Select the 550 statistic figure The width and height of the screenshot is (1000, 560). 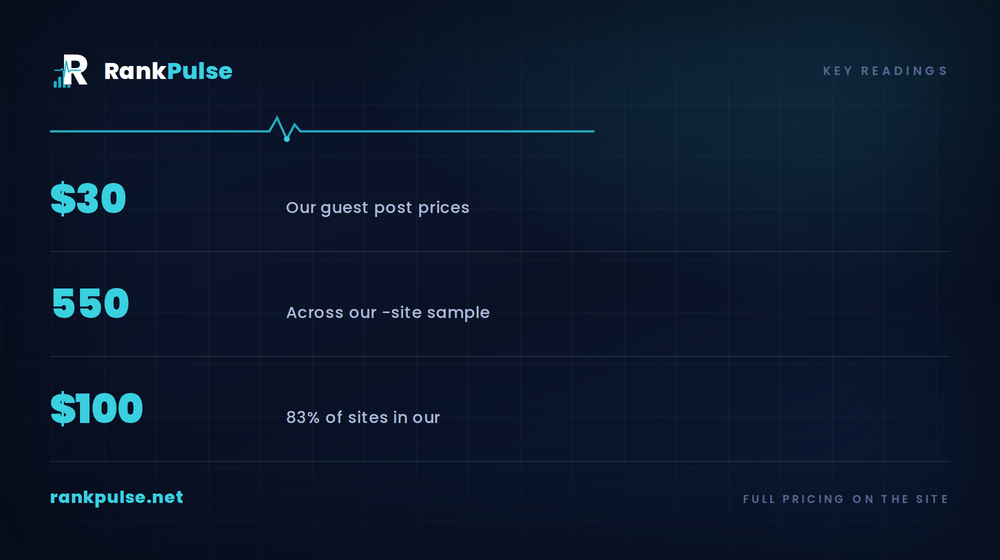(x=90, y=303)
